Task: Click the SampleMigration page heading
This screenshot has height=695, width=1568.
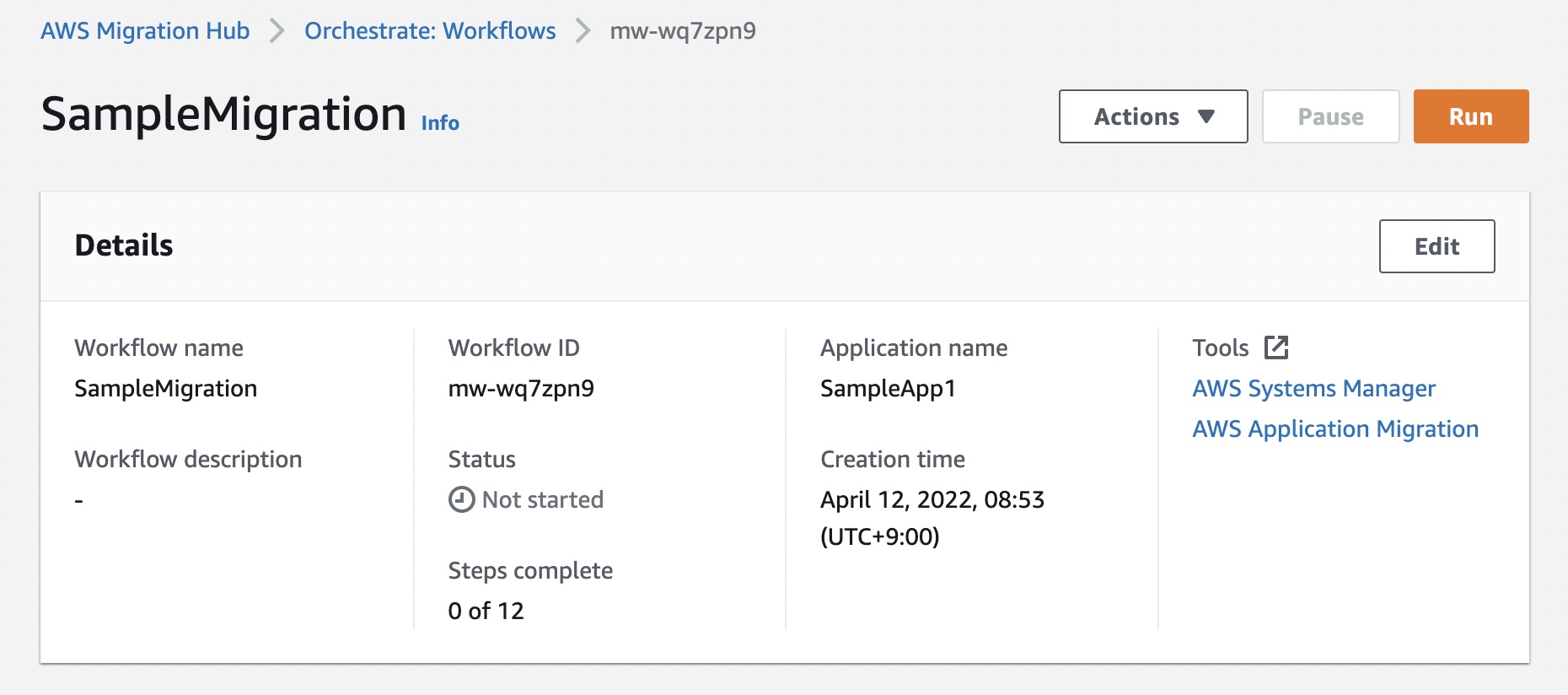Action: pyautogui.click(x=223, y=114)
